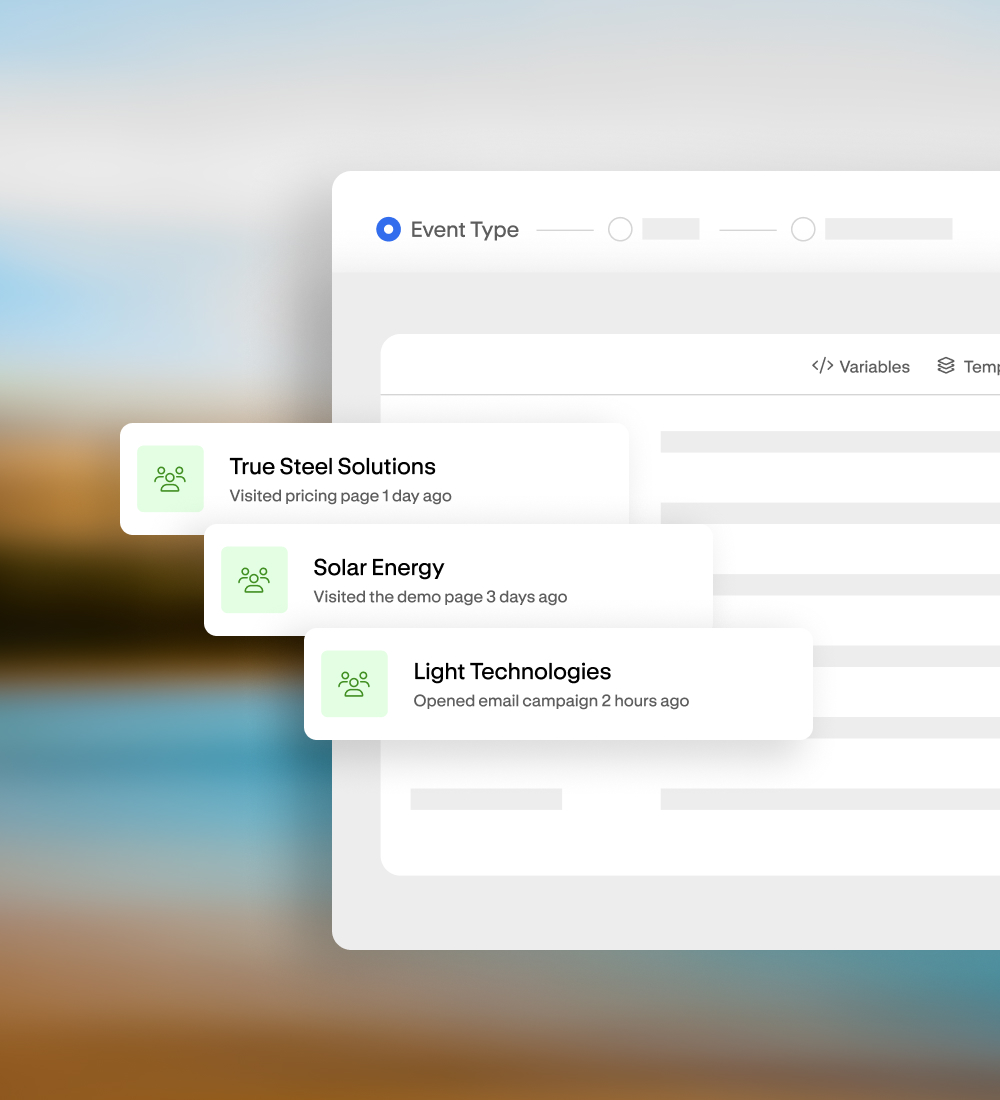Click the green team icon on True Steel Solutions card

click(170, 479)
